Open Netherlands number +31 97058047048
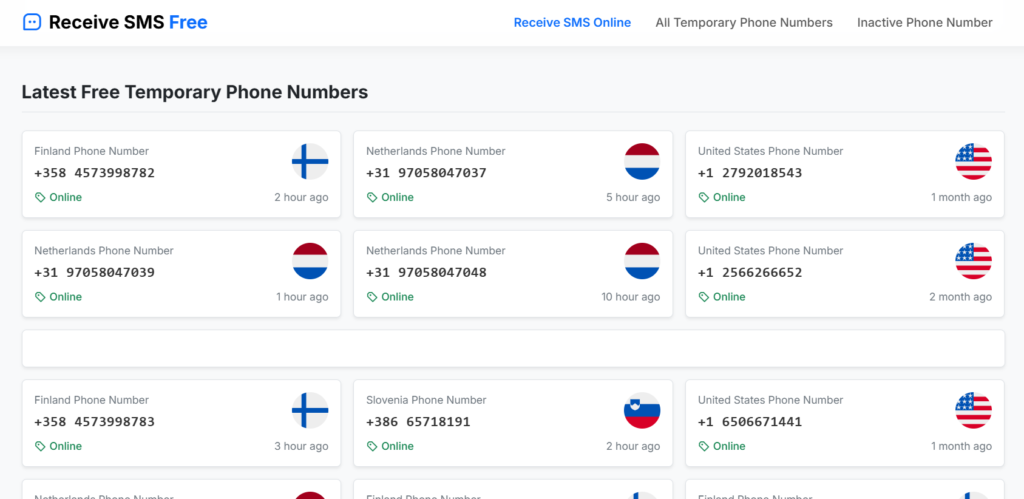The height and width of the screenshot is (499, 1024). [427, 272]
